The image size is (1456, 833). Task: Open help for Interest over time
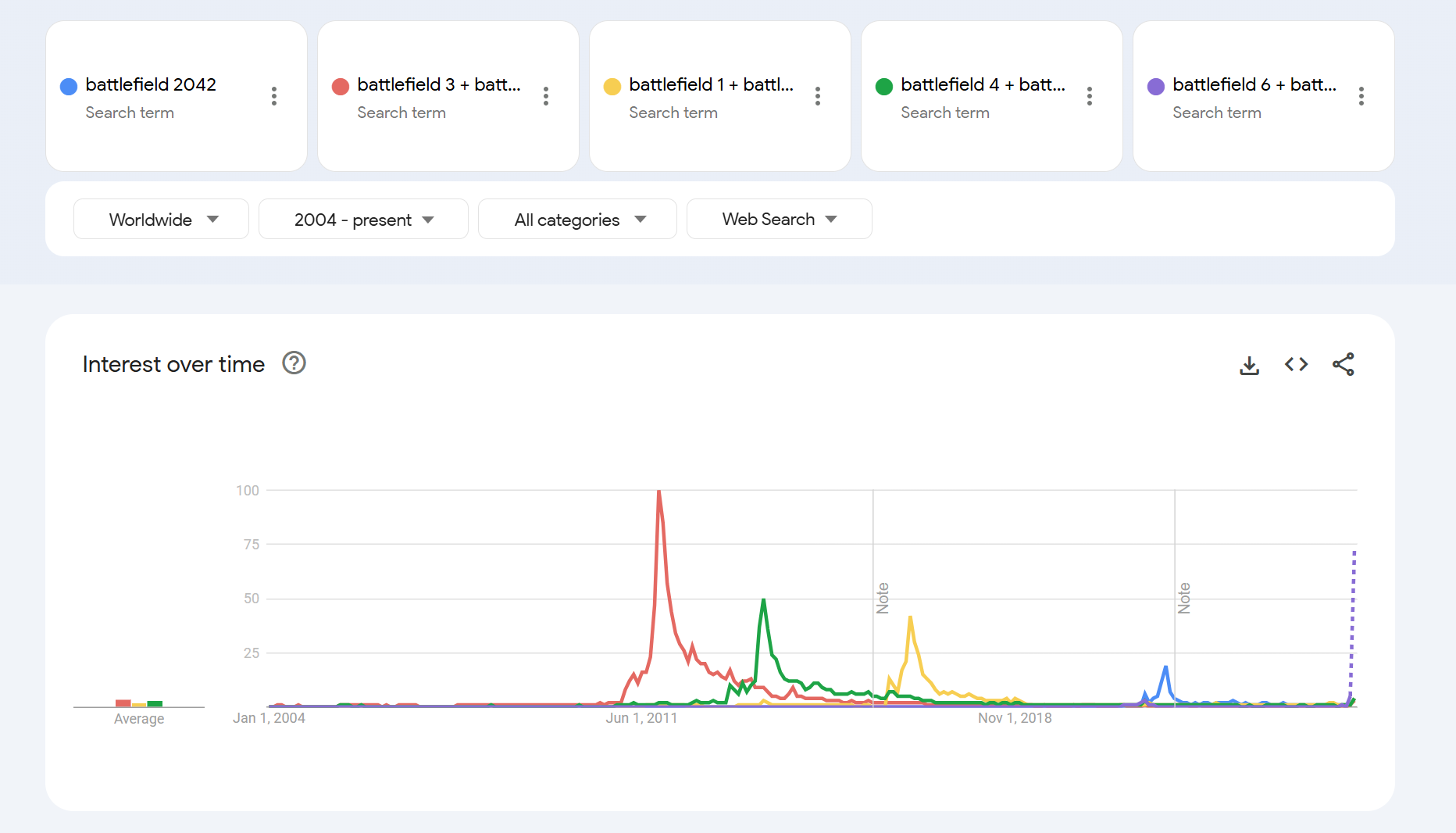click(x=294, y=363)
